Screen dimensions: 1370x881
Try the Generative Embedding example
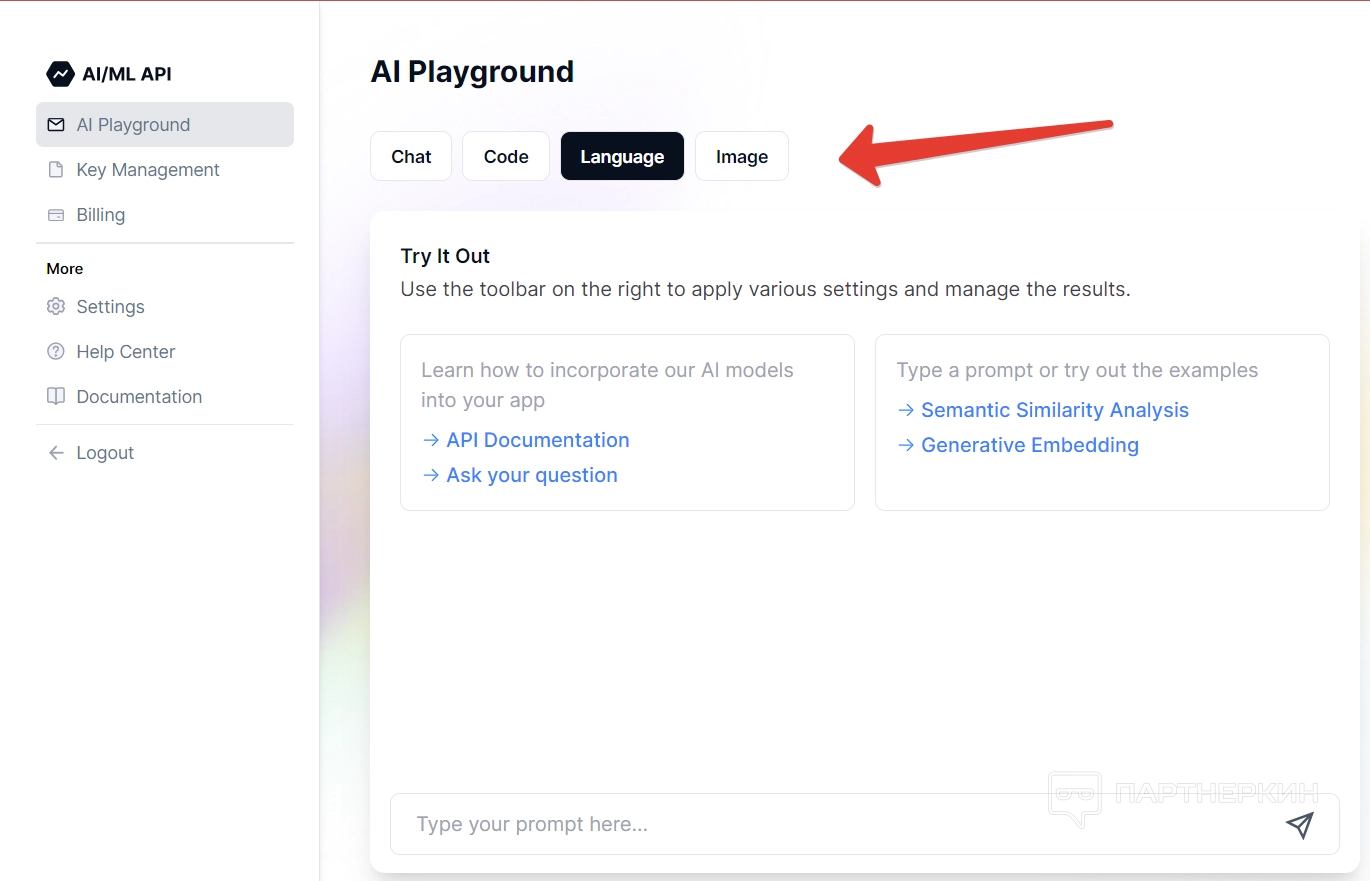[1029, 445]
